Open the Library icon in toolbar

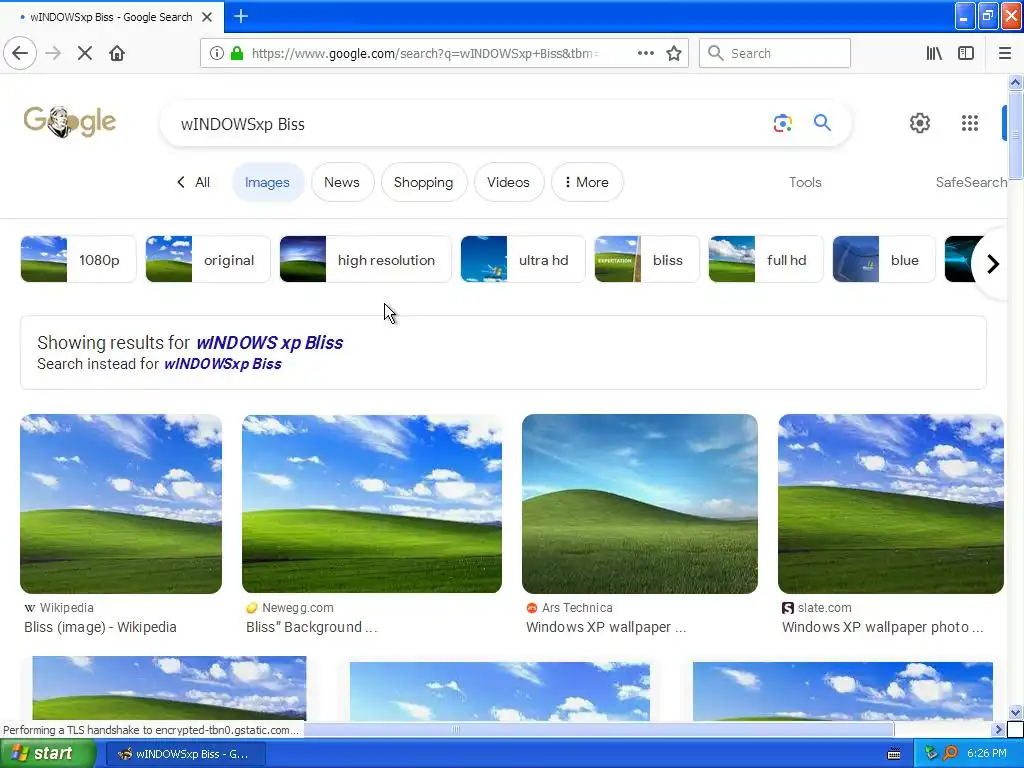(x=934, y=53)
